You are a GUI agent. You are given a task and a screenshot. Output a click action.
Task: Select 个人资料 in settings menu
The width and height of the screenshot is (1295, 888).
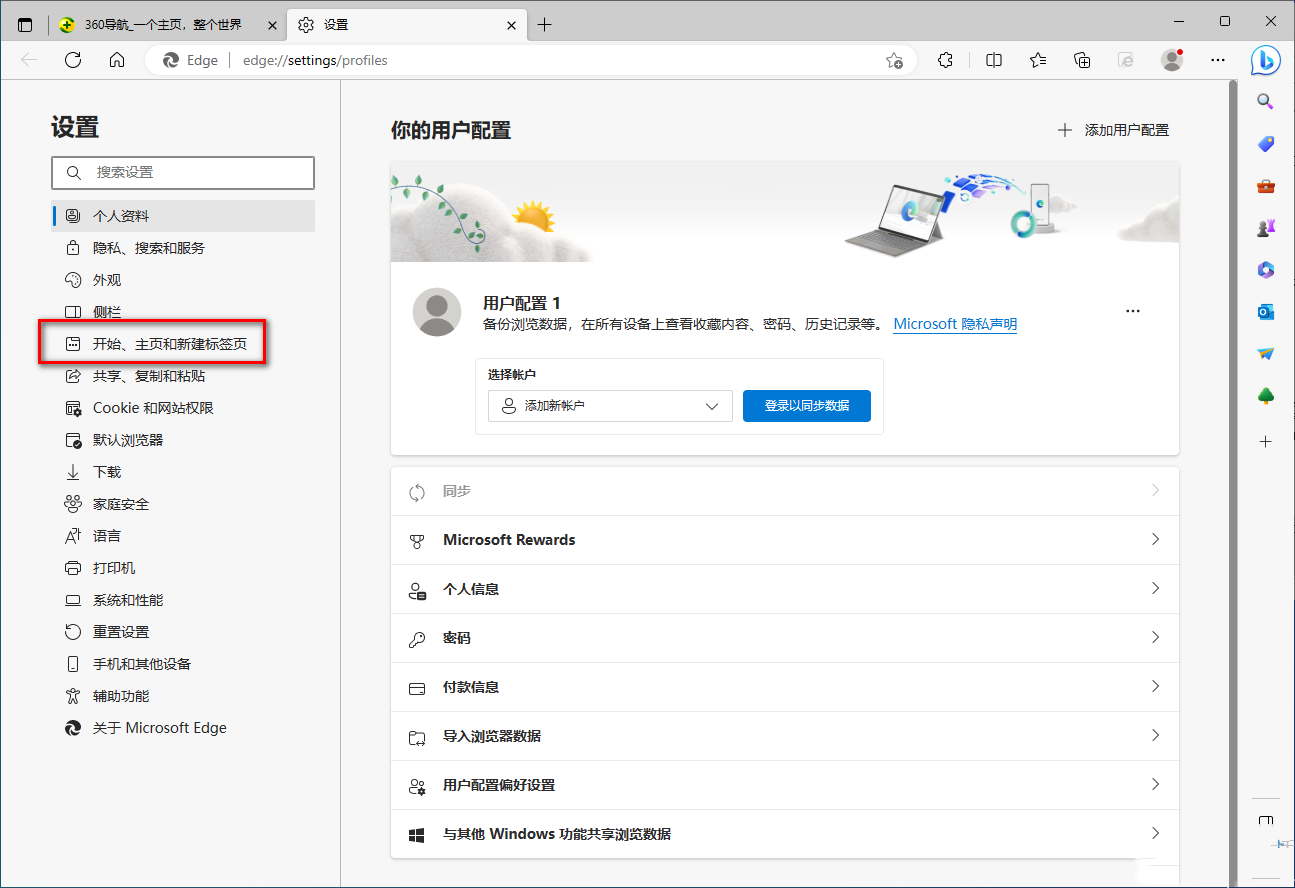pyautogui.click(x=183, y=216)
